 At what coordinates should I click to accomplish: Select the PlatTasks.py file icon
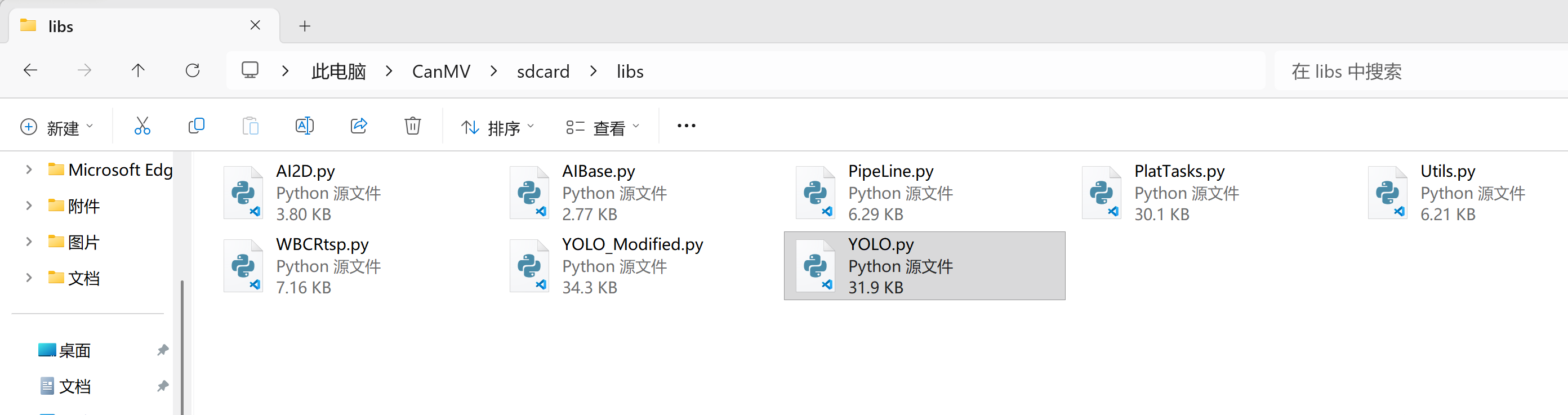(x=1102, y=192)
